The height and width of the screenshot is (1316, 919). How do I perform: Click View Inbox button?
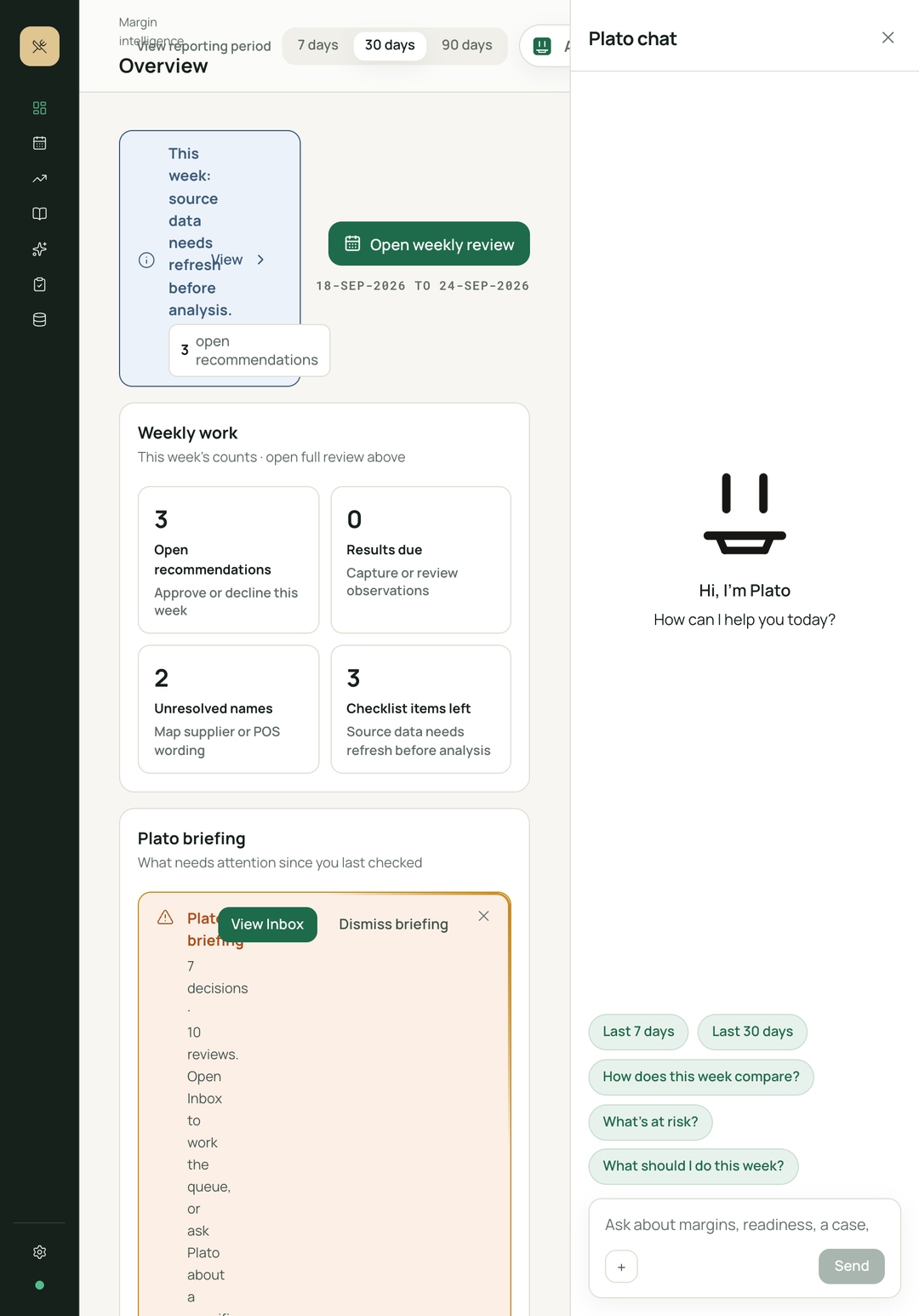coord(267,924)
